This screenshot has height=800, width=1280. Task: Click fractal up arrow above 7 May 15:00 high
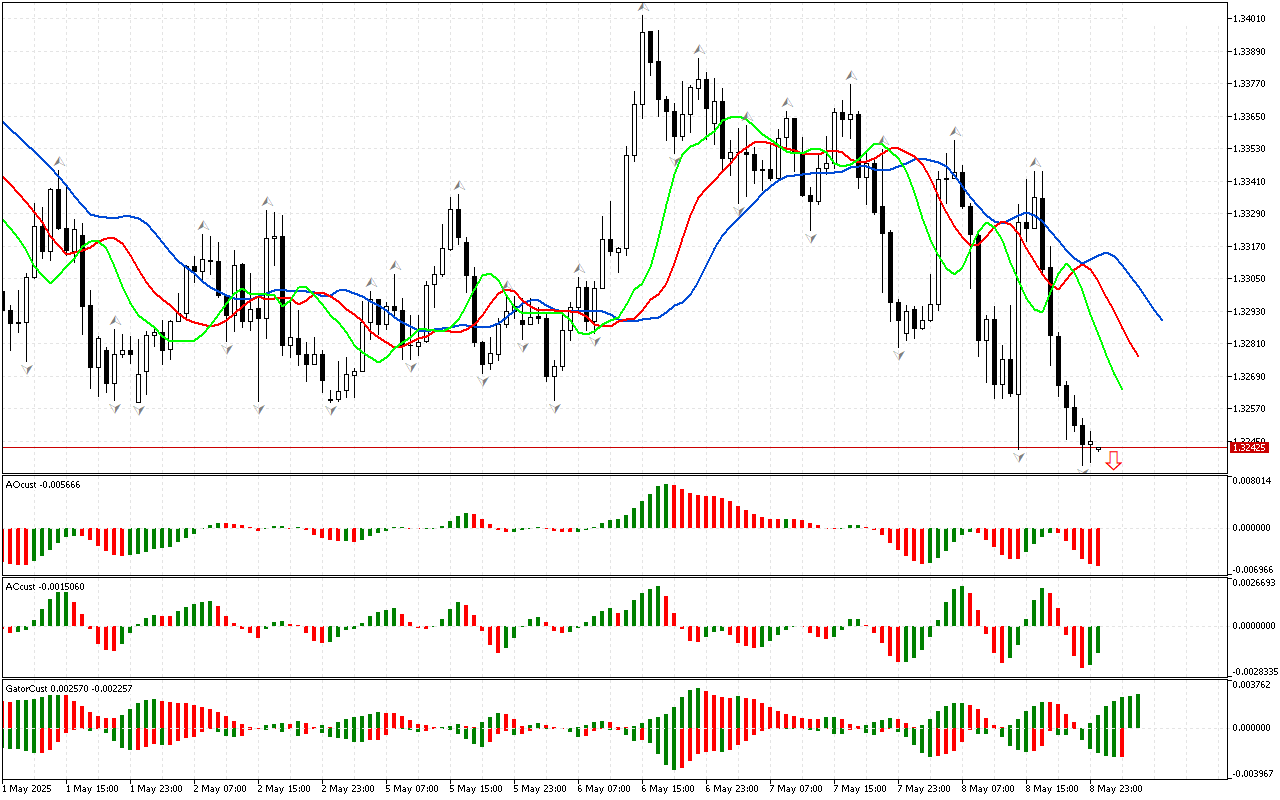[x=851, y=75]
